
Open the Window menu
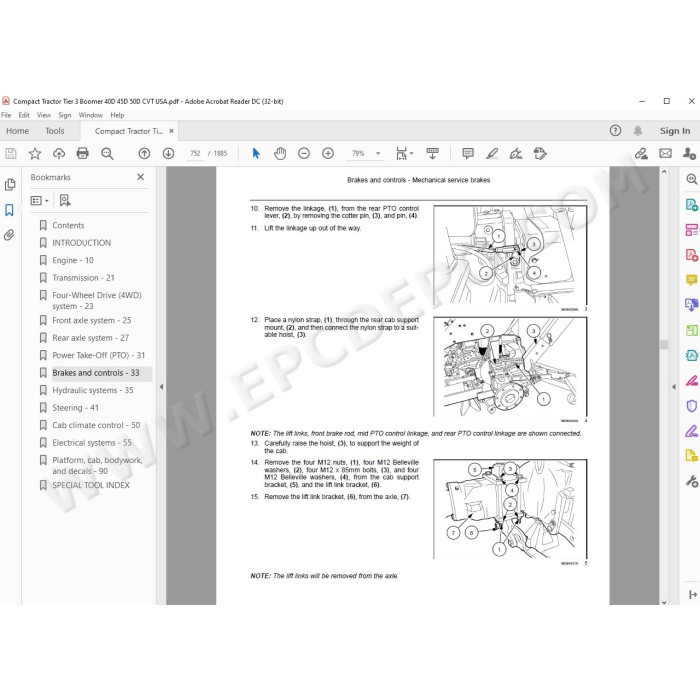coord(91,115)
